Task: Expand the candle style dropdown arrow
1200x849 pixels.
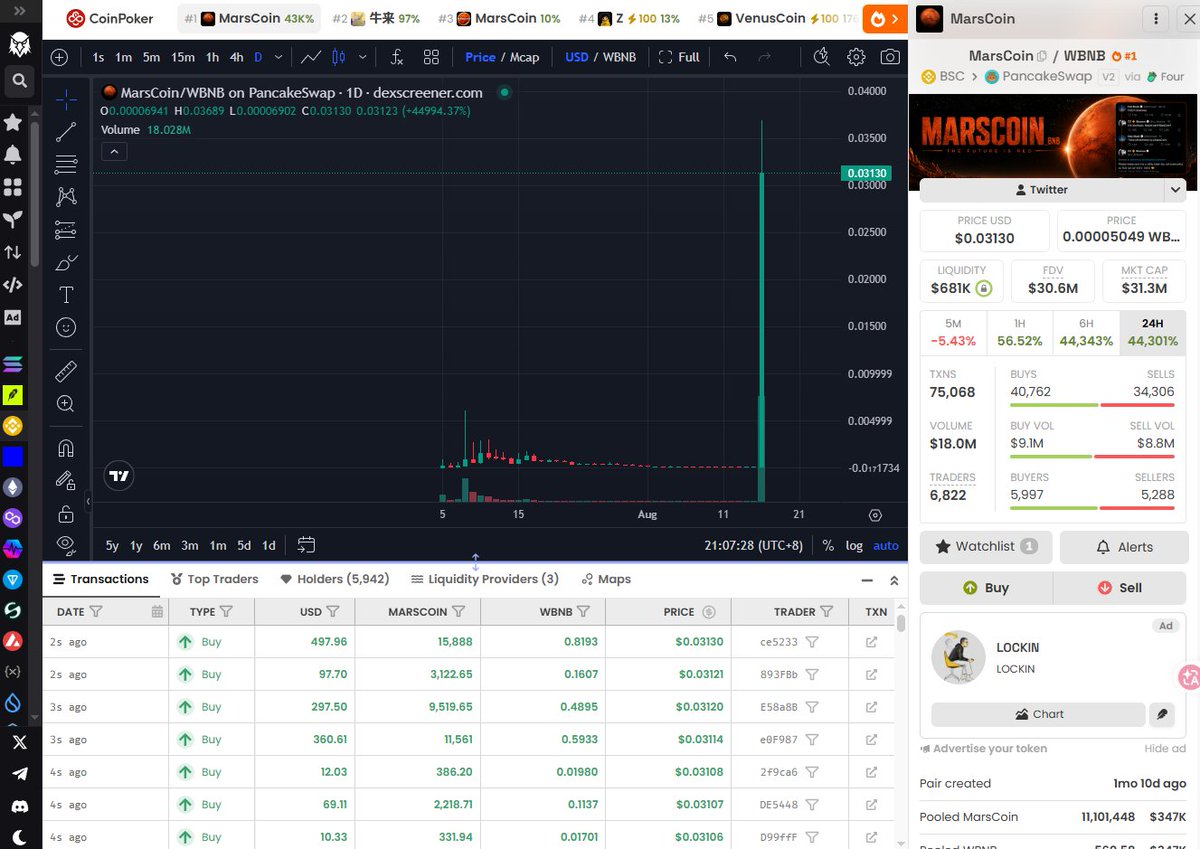Action: [362, 57]
